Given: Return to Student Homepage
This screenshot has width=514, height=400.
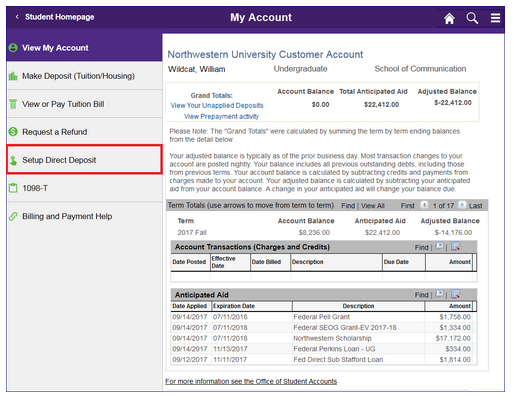Looking at the screenshot, I should (60, 17).
